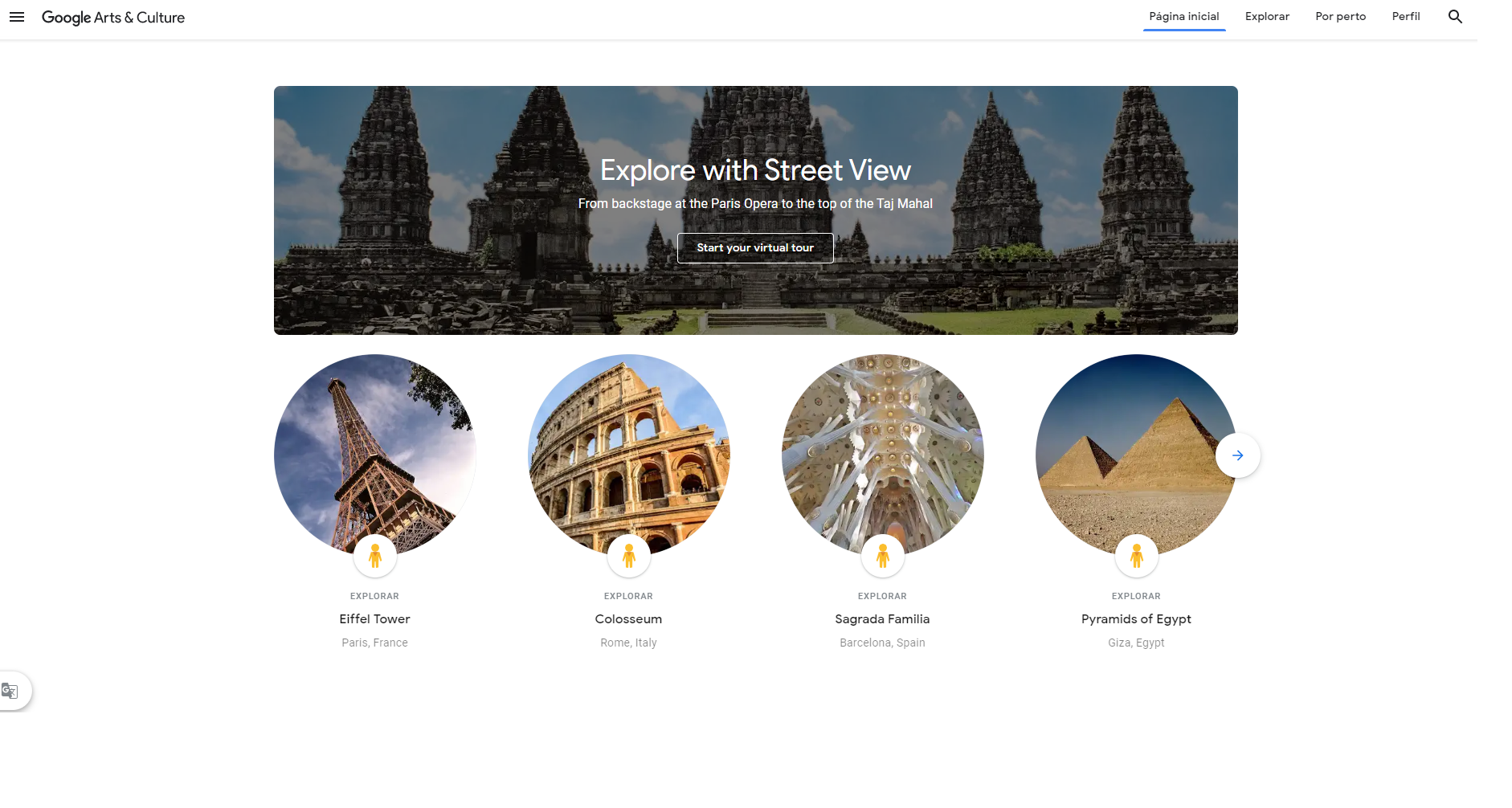Select the Sagrada Familia circular thumbnail

click(883, 450)
